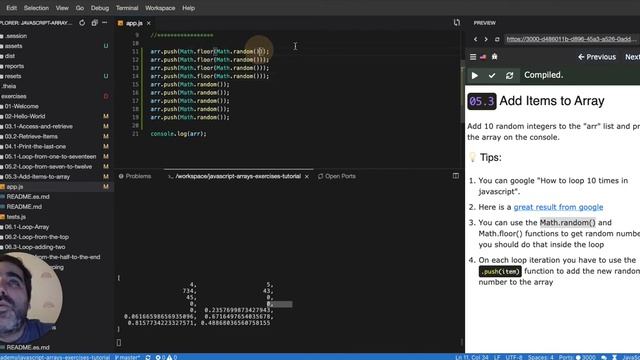The image size is (640, 360).
Task: Click the preview URL address bar
Action: (571, 39)
